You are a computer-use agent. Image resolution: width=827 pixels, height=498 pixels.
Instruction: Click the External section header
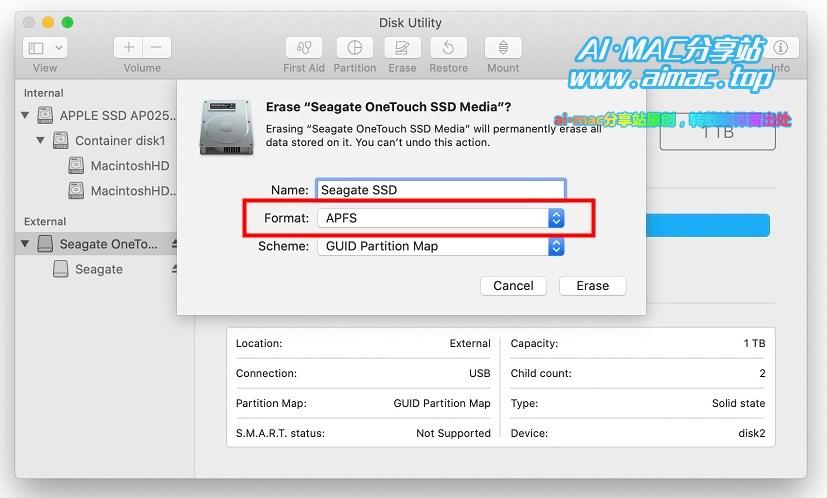click(45, 222)
